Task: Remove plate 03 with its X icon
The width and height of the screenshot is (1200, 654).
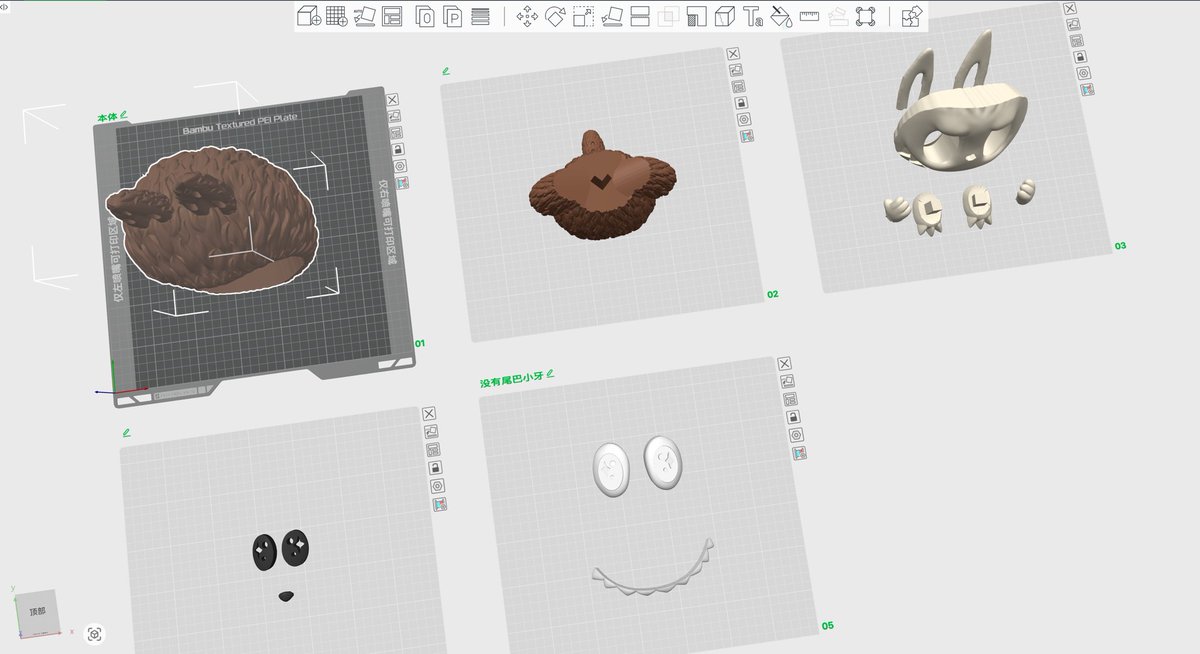Action: (1070, 8)
